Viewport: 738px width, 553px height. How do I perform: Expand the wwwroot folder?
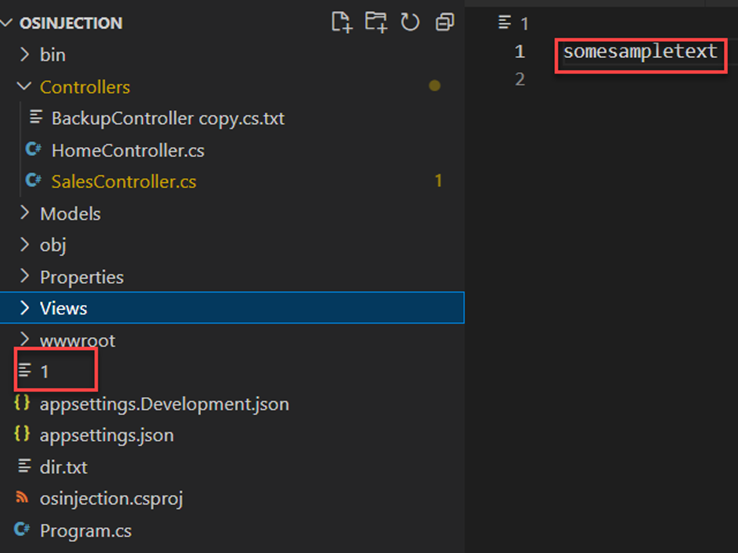pyautogui.click(x=25, y=340)
